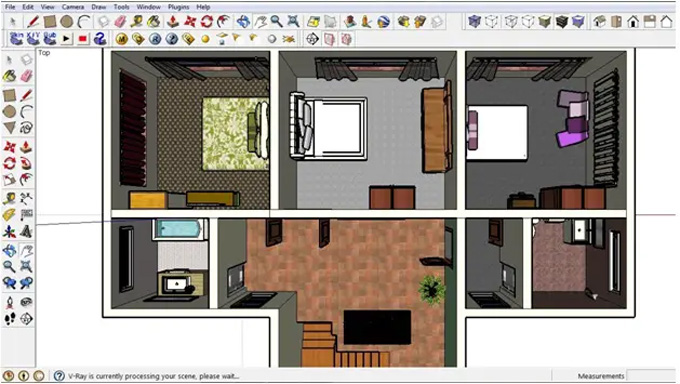Click V-Ray processing status message
This screenshot has width=680, height=384.
click(154, 376)
